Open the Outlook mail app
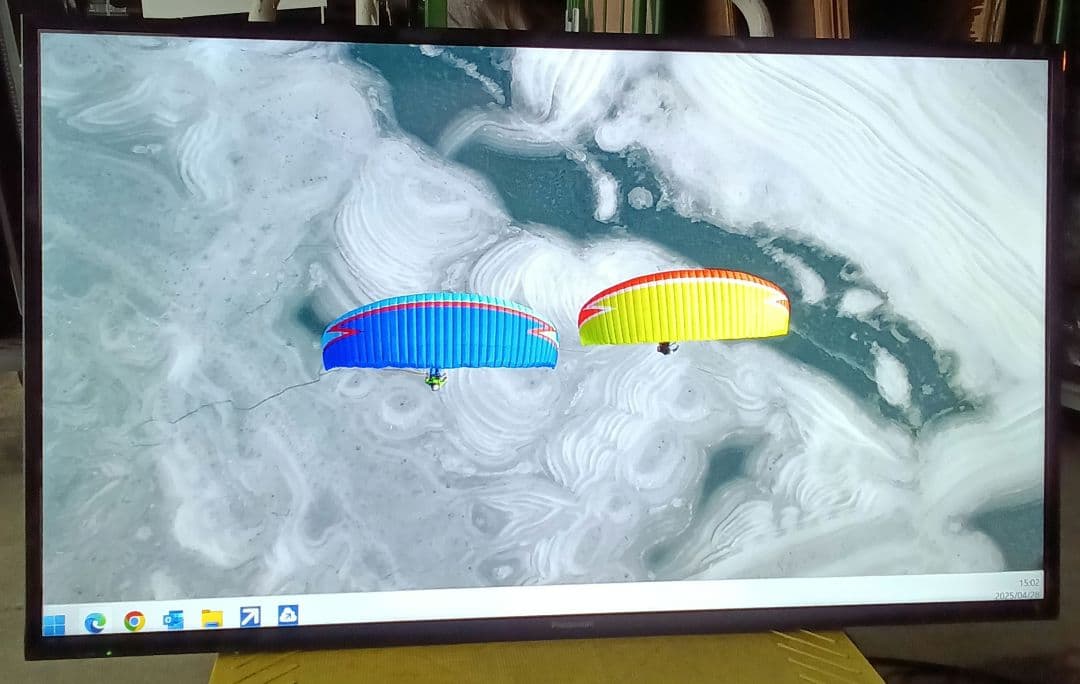This screenshot has width=1080, height=684. pos(172,618)
